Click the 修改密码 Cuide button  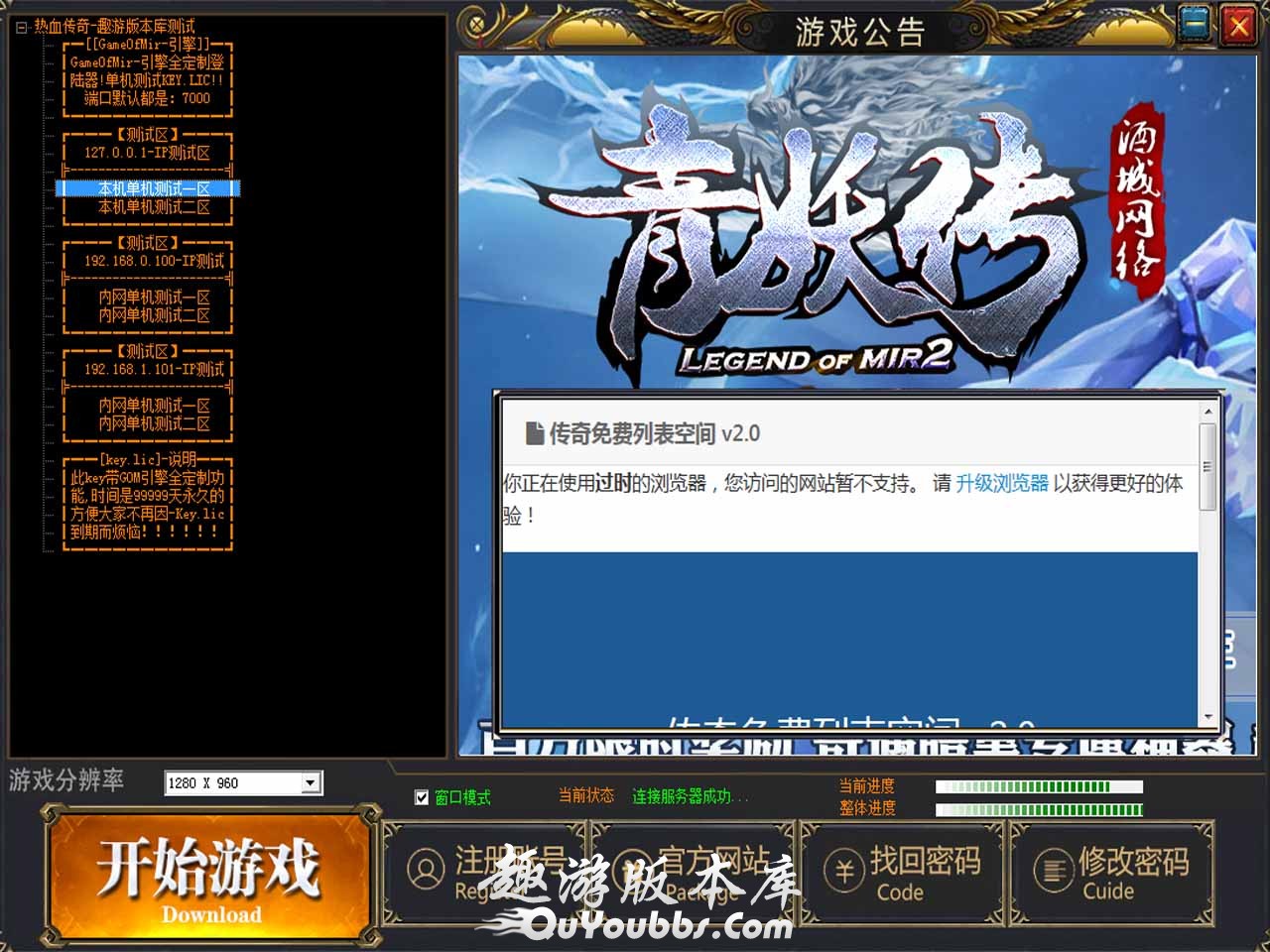click(1111, 873)
